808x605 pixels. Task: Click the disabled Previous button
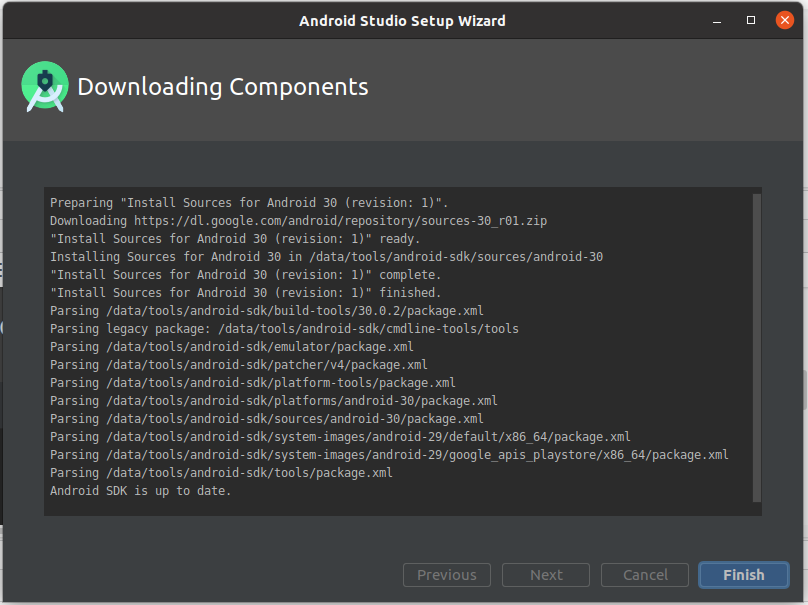(x=447, y=575)
